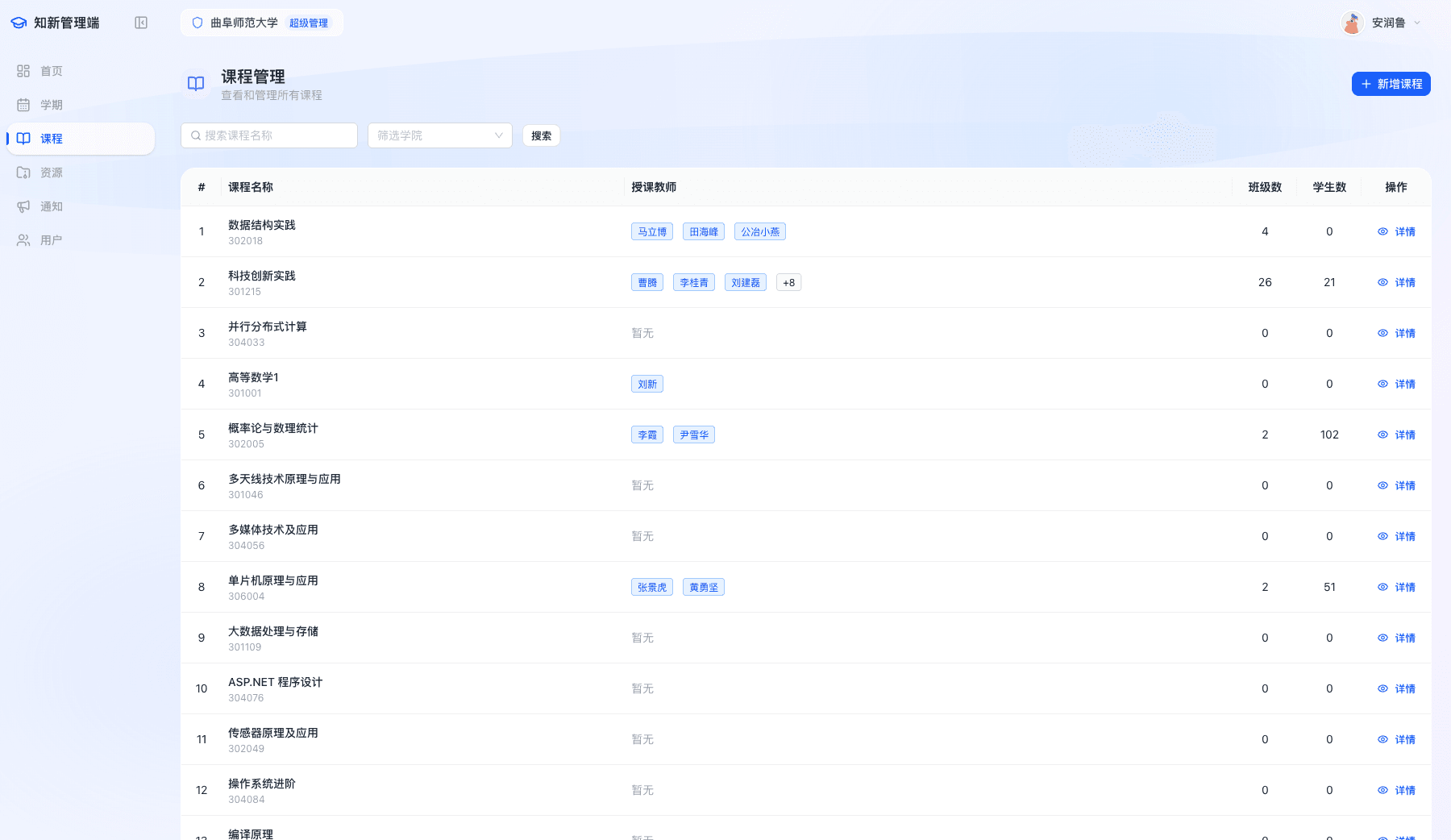
Task: Click the megaphone icon for 通知
Action: point(23,206)
